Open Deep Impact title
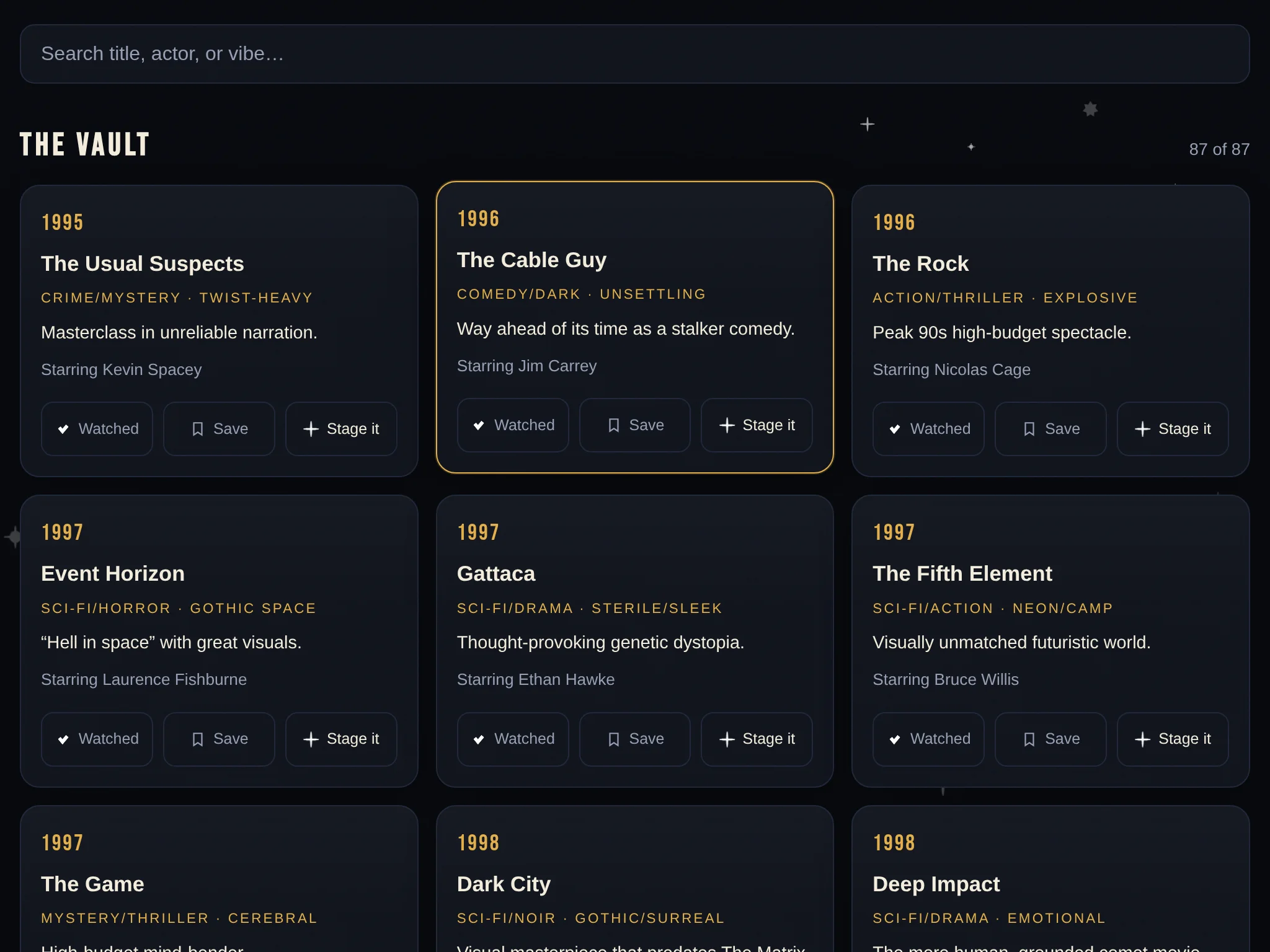1270x952 pixels. [x=936, y=884]
